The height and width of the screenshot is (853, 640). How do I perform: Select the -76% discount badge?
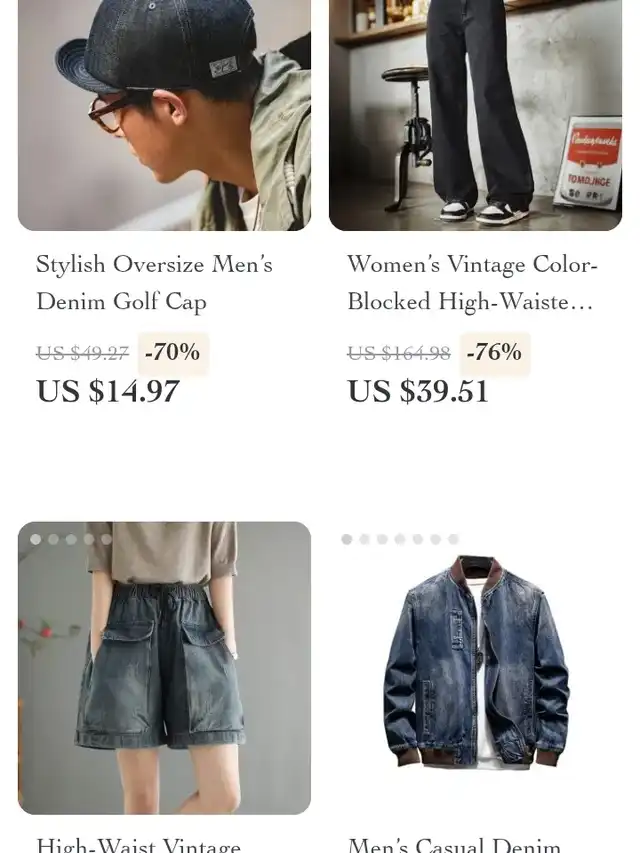pos(495,353)
